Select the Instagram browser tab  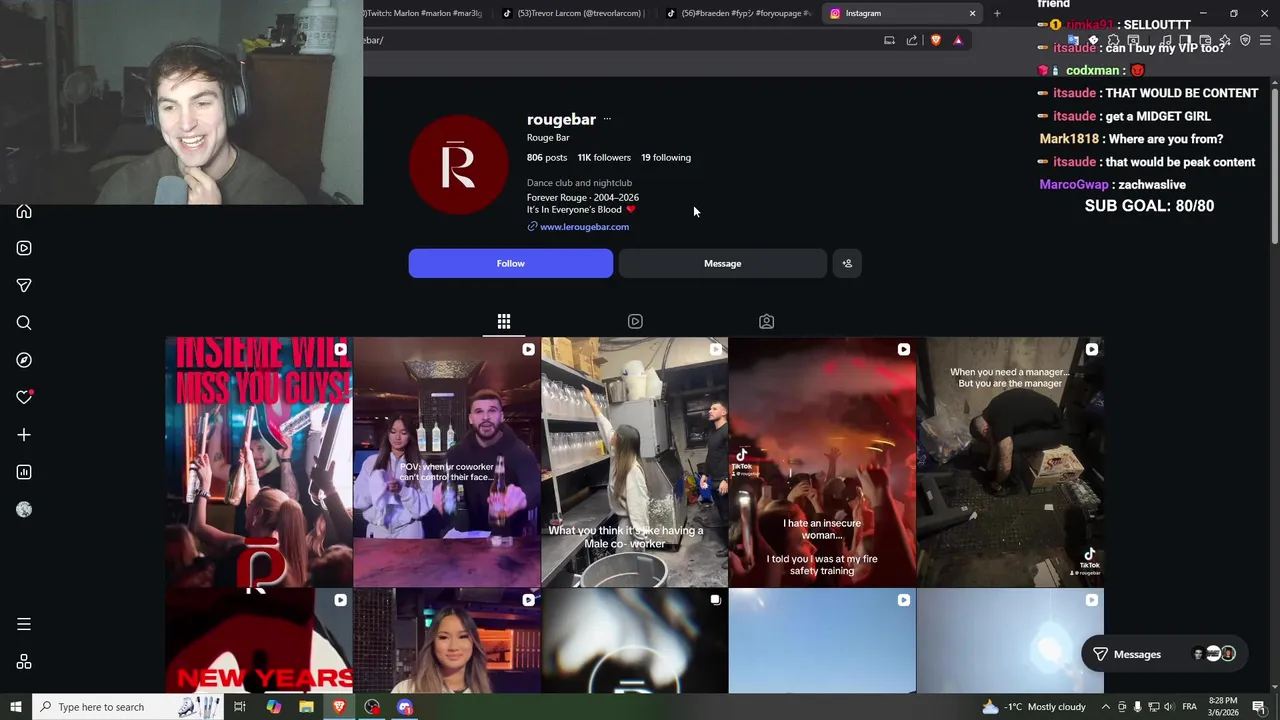[x=903, y=13]
